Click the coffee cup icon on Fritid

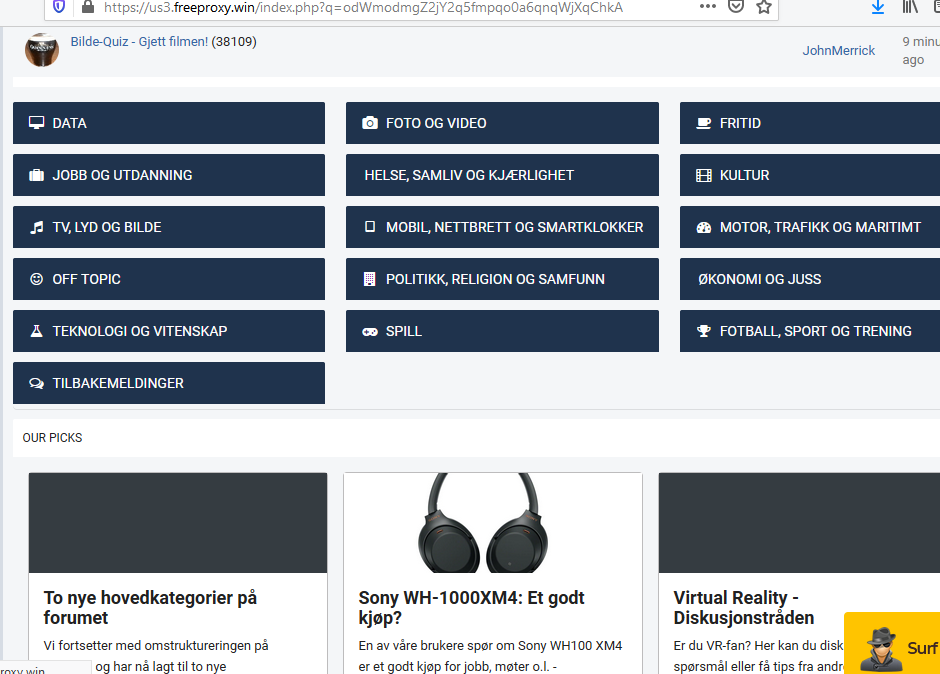pos(703,123)
